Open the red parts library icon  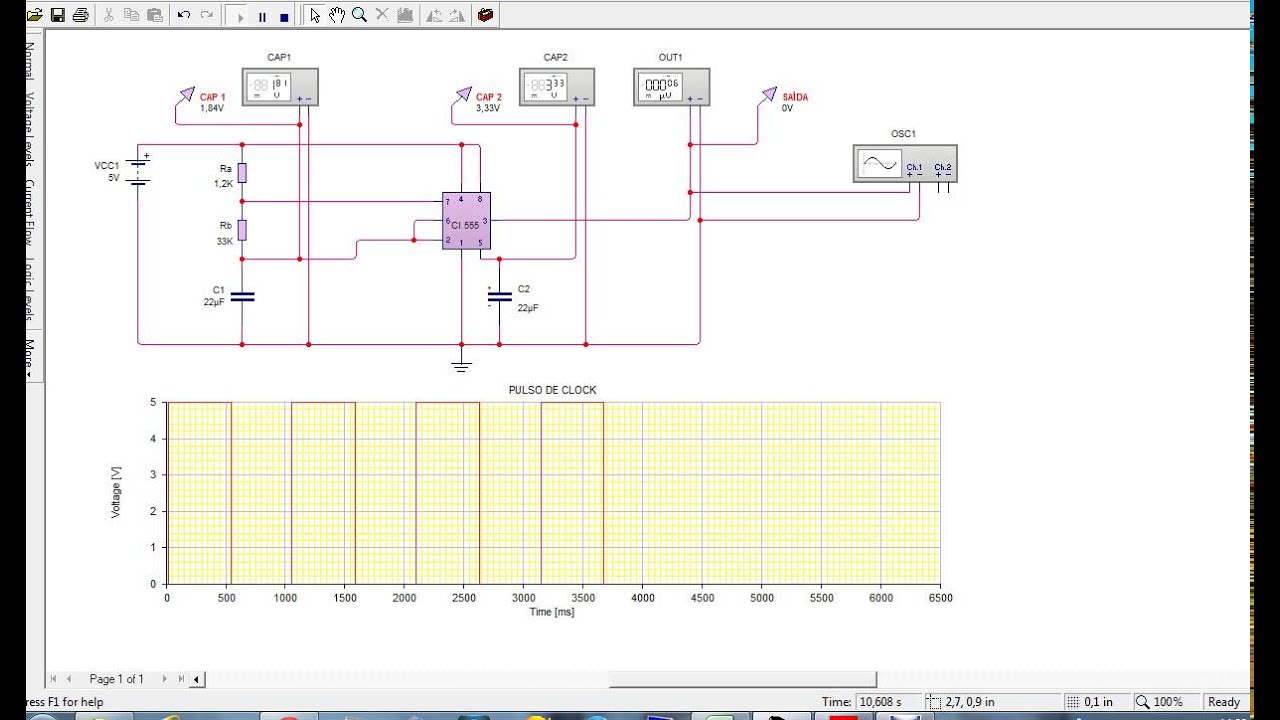point(486,15)
